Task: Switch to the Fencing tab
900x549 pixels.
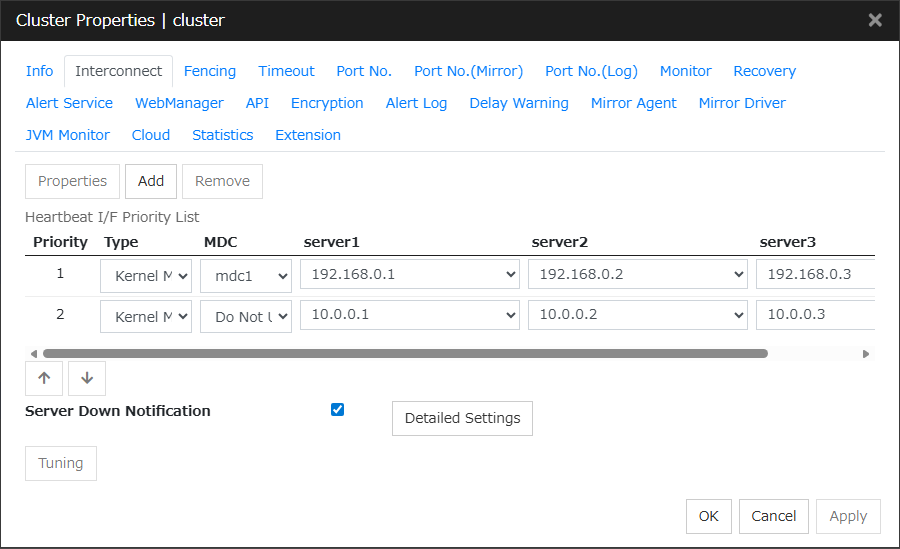Action: [210, 71]
